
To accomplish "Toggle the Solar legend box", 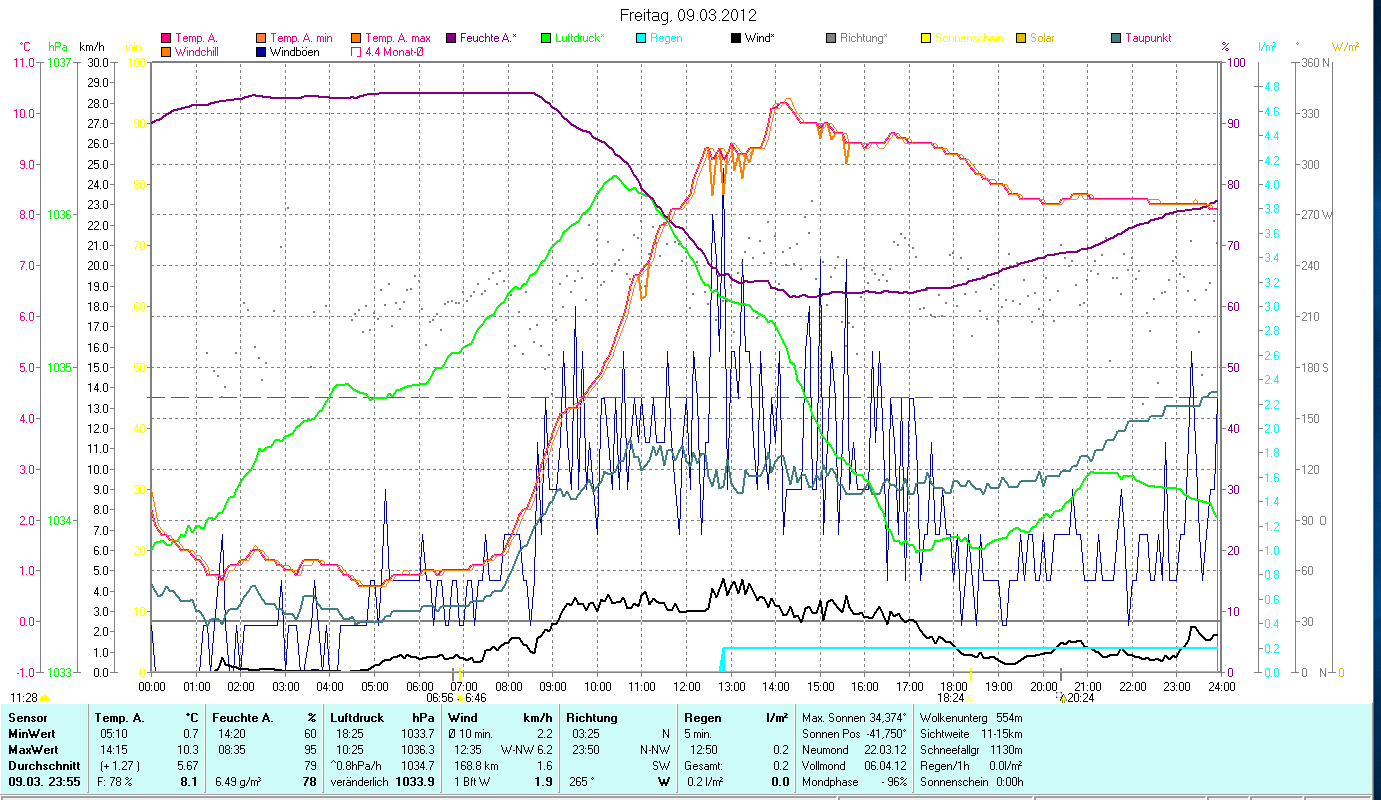I will coord(1020,38).
